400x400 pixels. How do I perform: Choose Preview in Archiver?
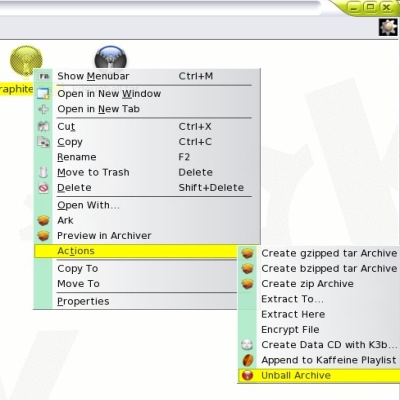(x=147, y=236)
